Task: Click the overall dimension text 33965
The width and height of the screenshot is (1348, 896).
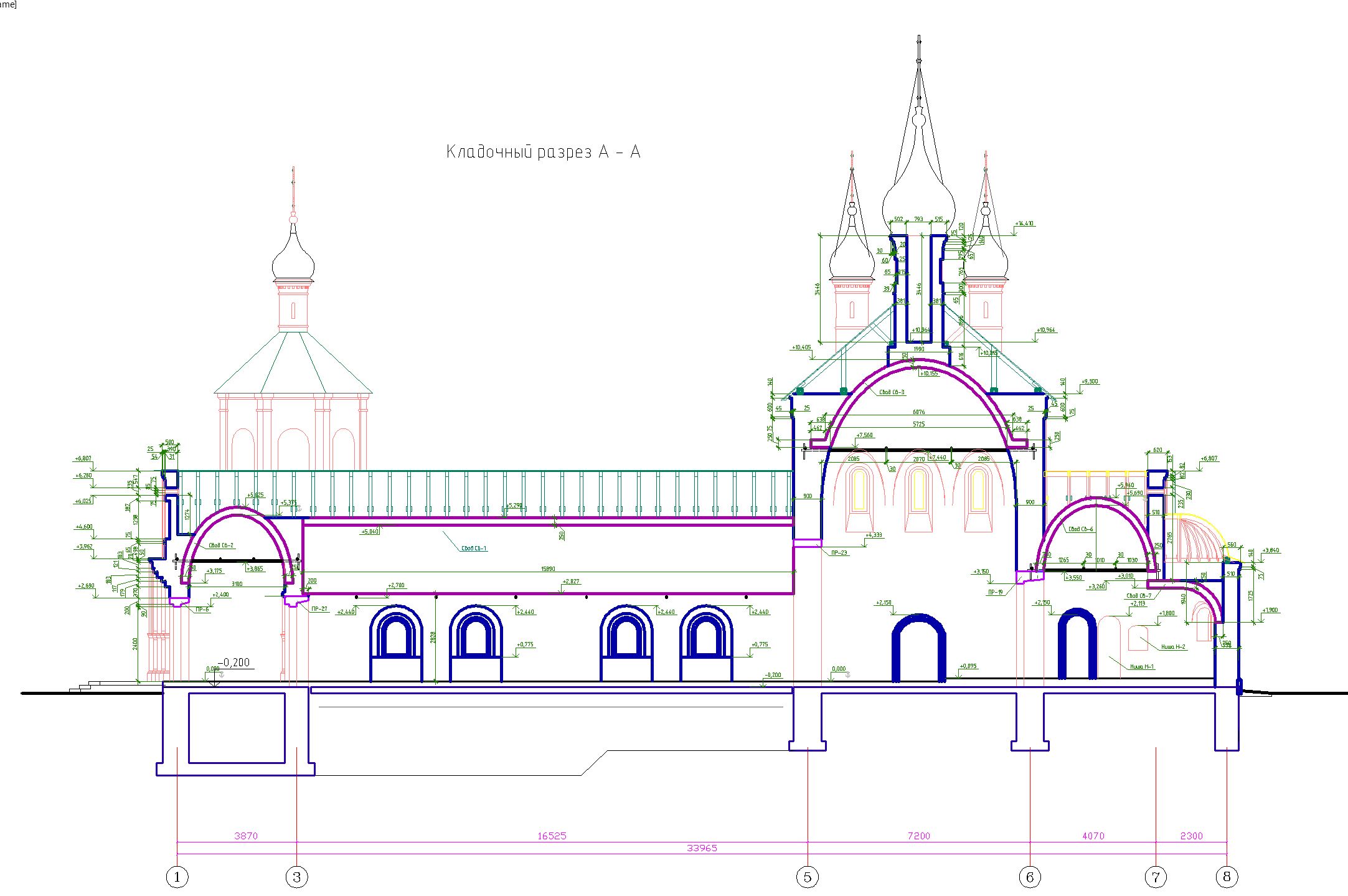Action: 702,848
